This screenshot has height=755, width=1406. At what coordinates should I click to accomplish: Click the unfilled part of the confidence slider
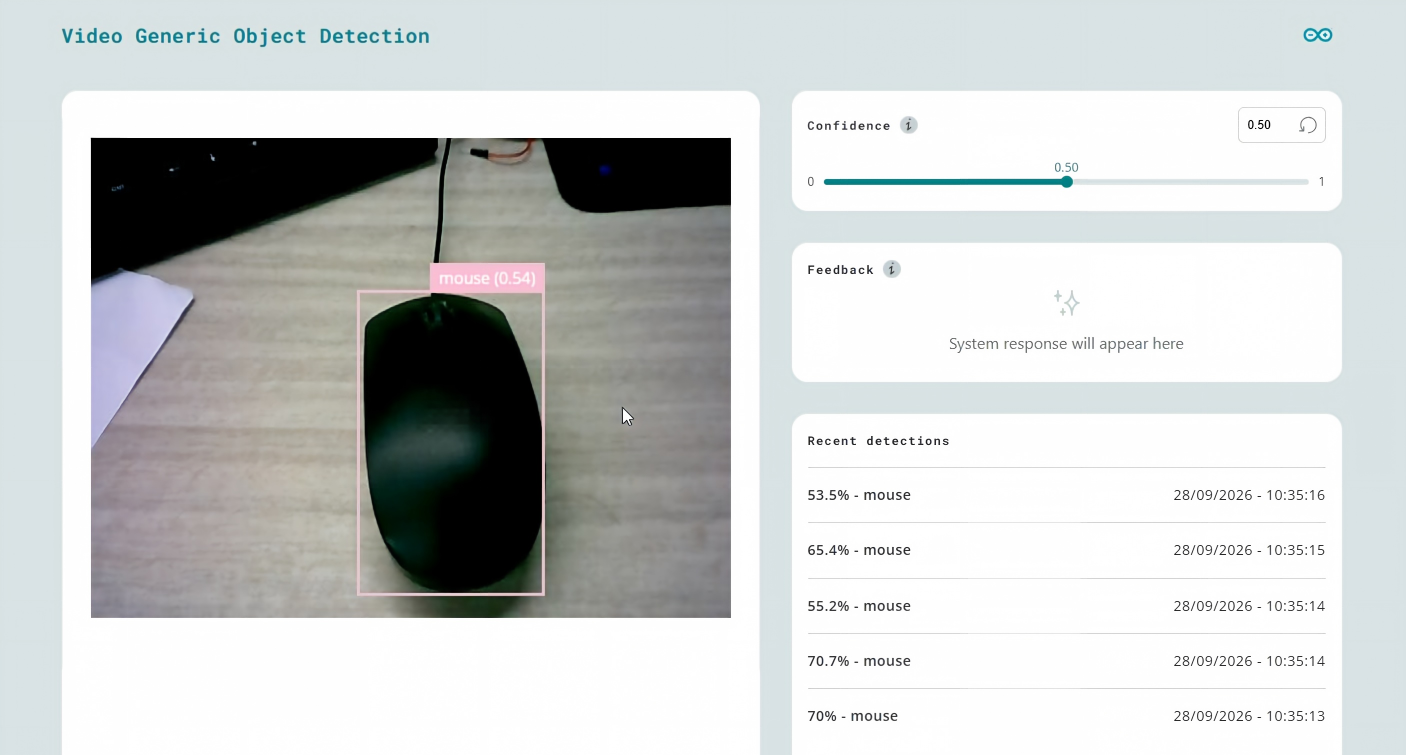click(x=1190, y=182)
